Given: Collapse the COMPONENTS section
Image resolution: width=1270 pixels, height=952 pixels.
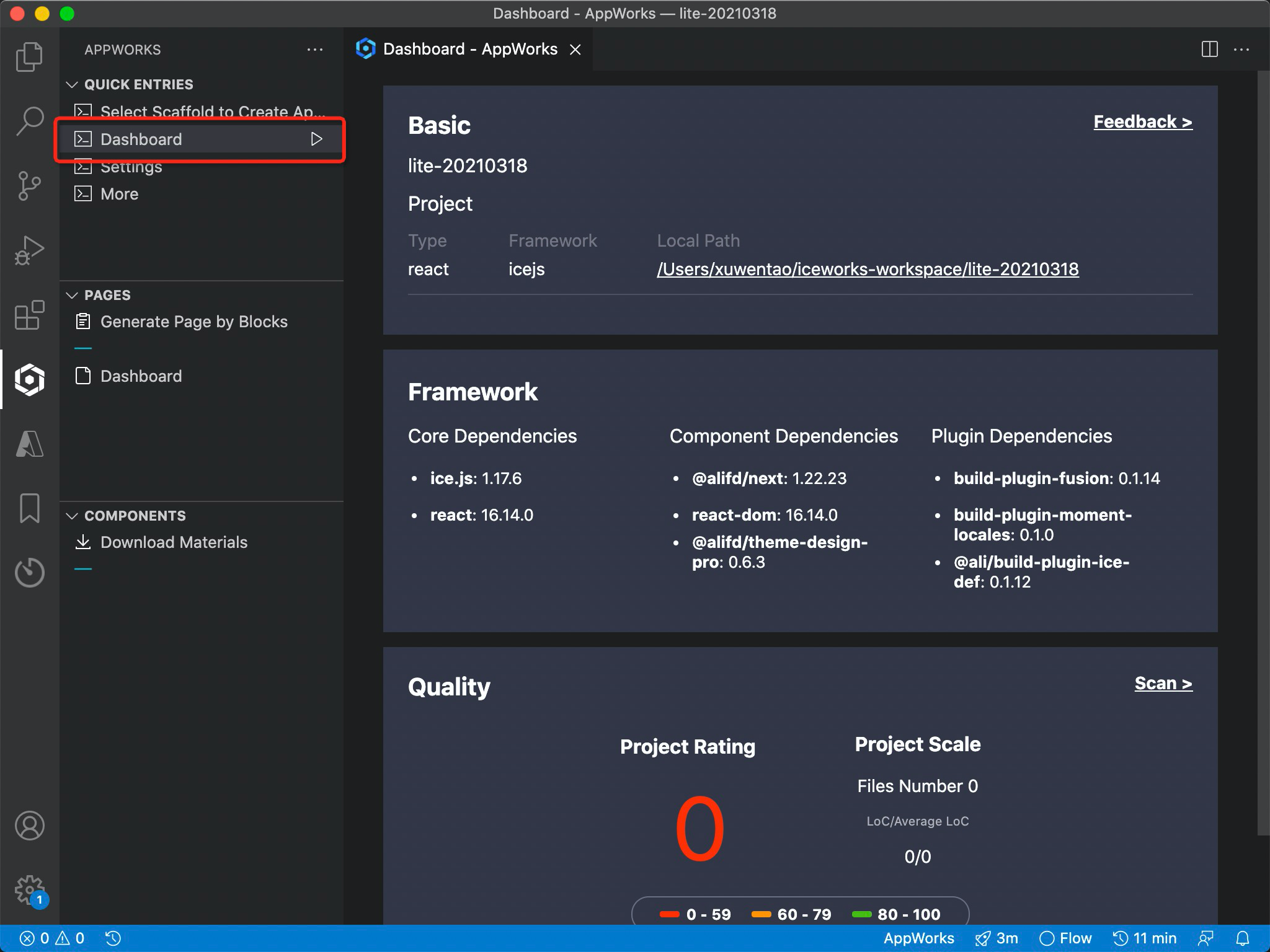Looking at the screenshot, I should click(x=73, y=515).
